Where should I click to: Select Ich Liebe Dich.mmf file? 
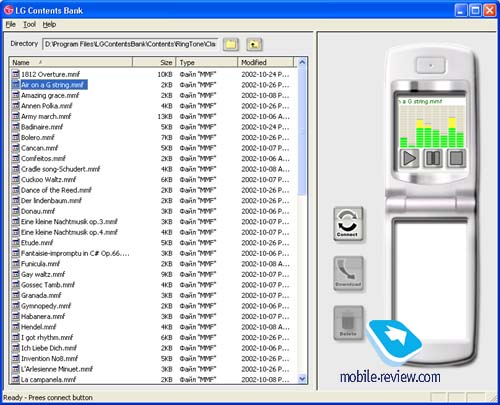(49, 348)
